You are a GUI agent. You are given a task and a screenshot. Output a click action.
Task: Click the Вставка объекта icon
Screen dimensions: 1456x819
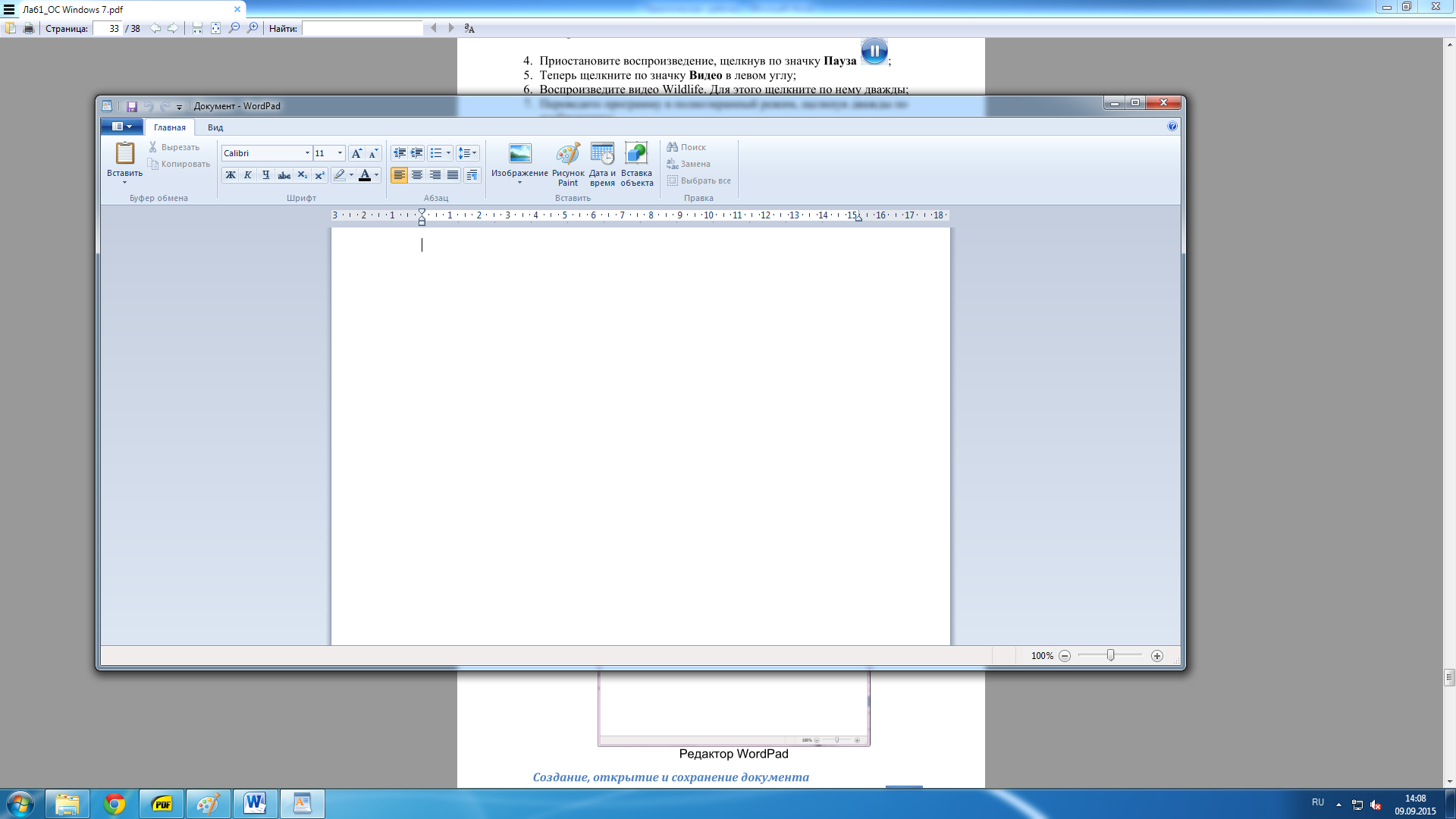[636, 154]
